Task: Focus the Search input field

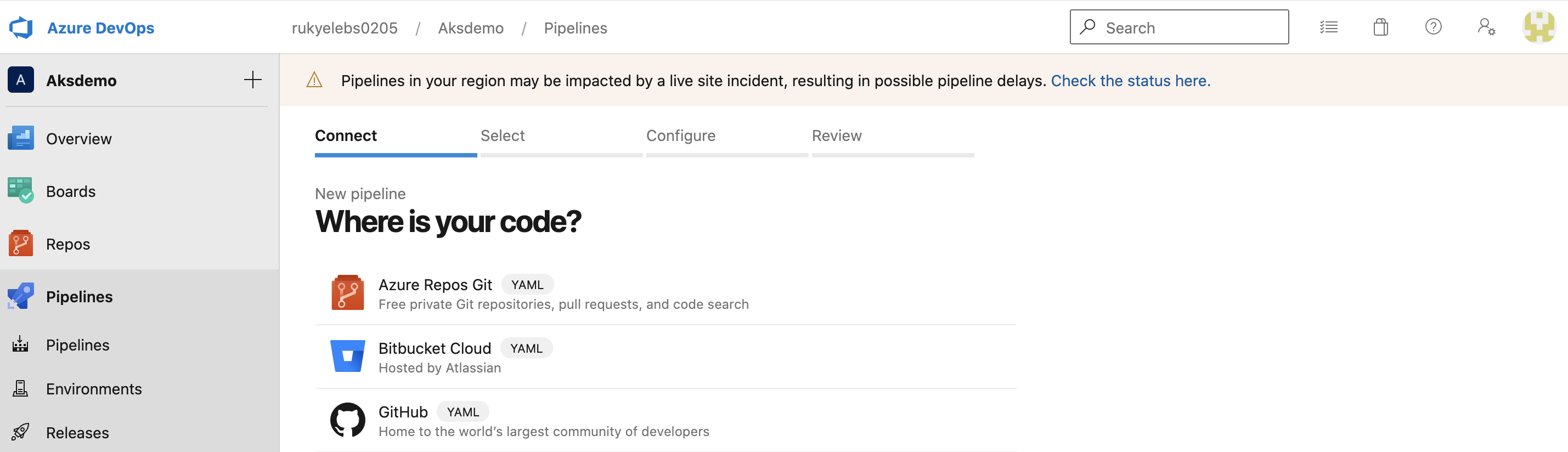Action: tap(1179, 27)
